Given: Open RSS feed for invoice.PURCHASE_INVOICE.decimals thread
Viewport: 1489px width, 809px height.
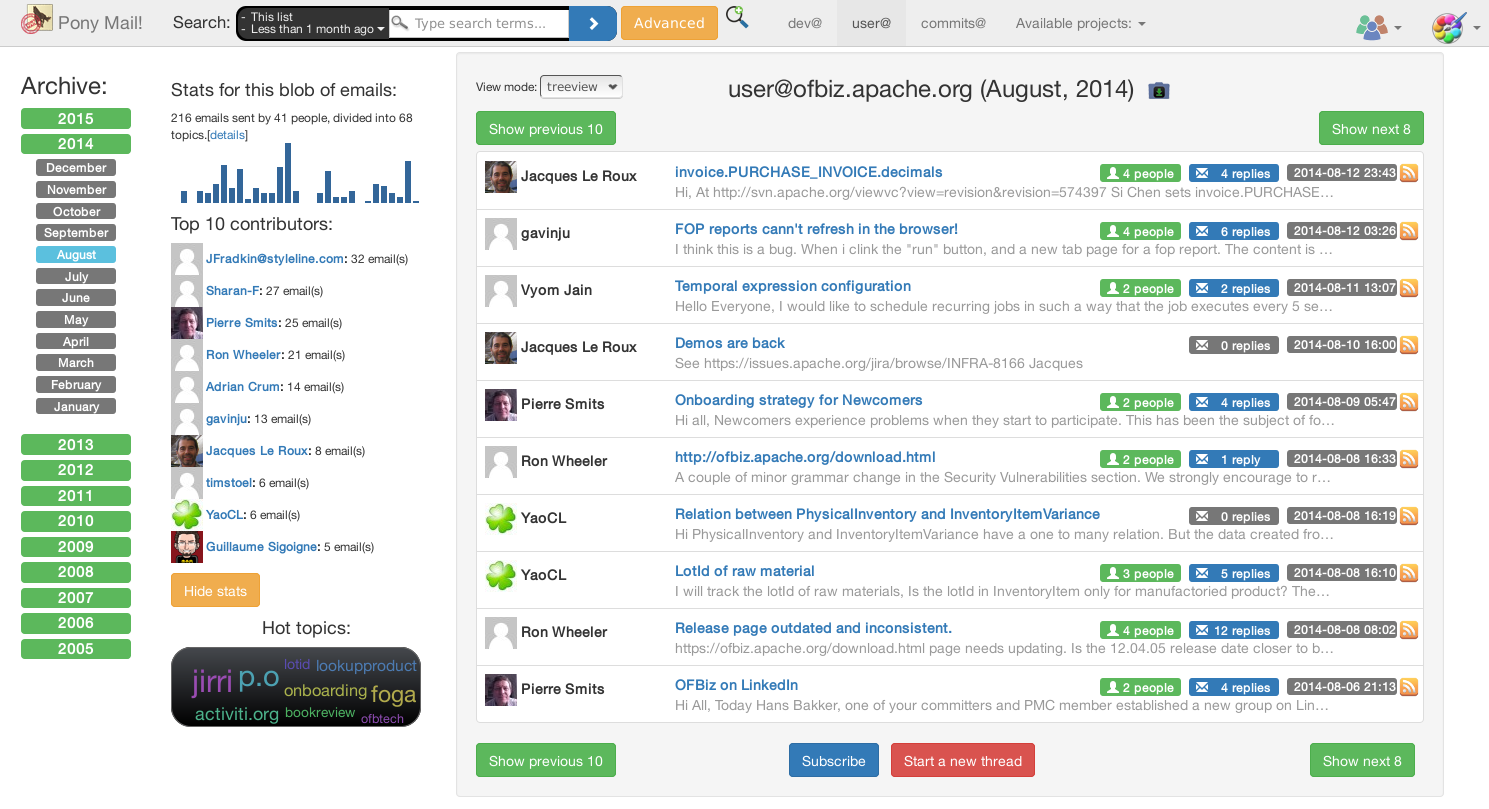Looking at the screenshot, I should (x=1409, y=173).
